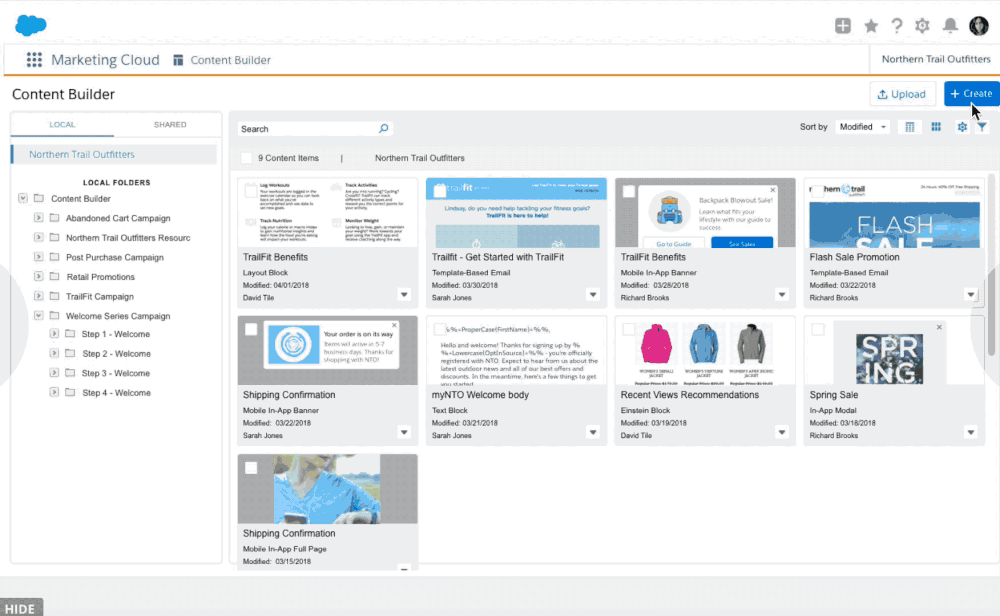Screen dimensions: 1000x616
Task: Toggle the select-all content items checkbox
Action: pos(246,158)
